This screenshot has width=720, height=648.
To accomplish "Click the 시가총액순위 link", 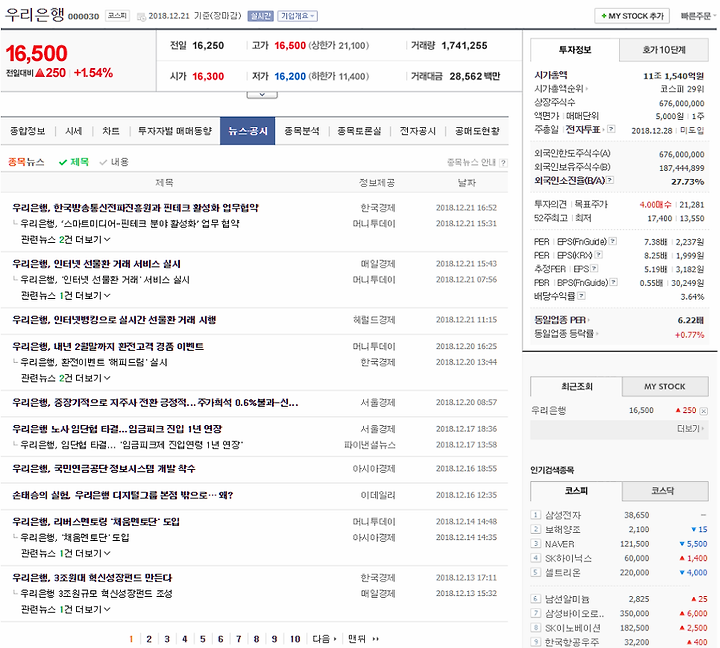I will (x=561, y=89).
